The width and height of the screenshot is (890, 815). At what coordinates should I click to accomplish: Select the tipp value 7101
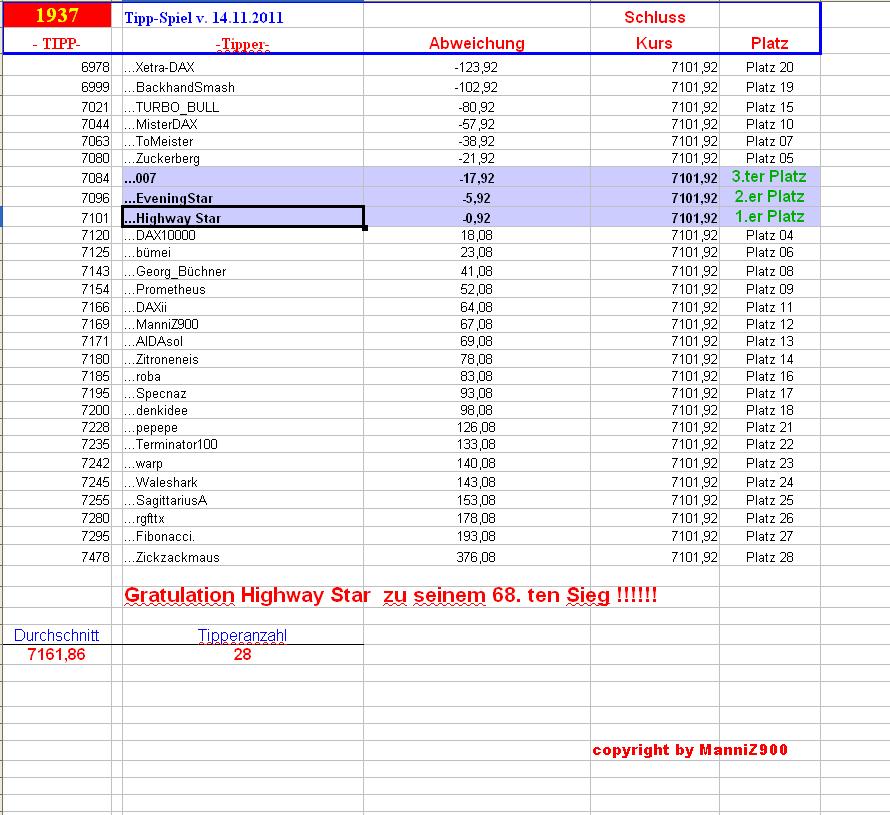(x=95, y=218)
